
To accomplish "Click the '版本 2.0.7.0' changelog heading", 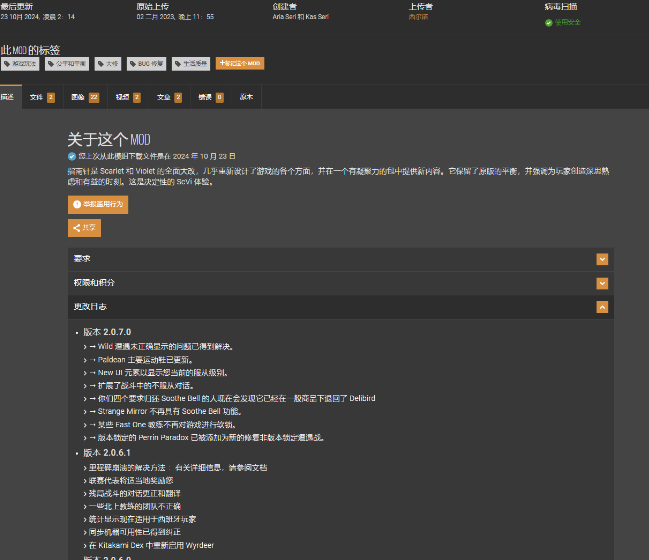I will (107, 332).
